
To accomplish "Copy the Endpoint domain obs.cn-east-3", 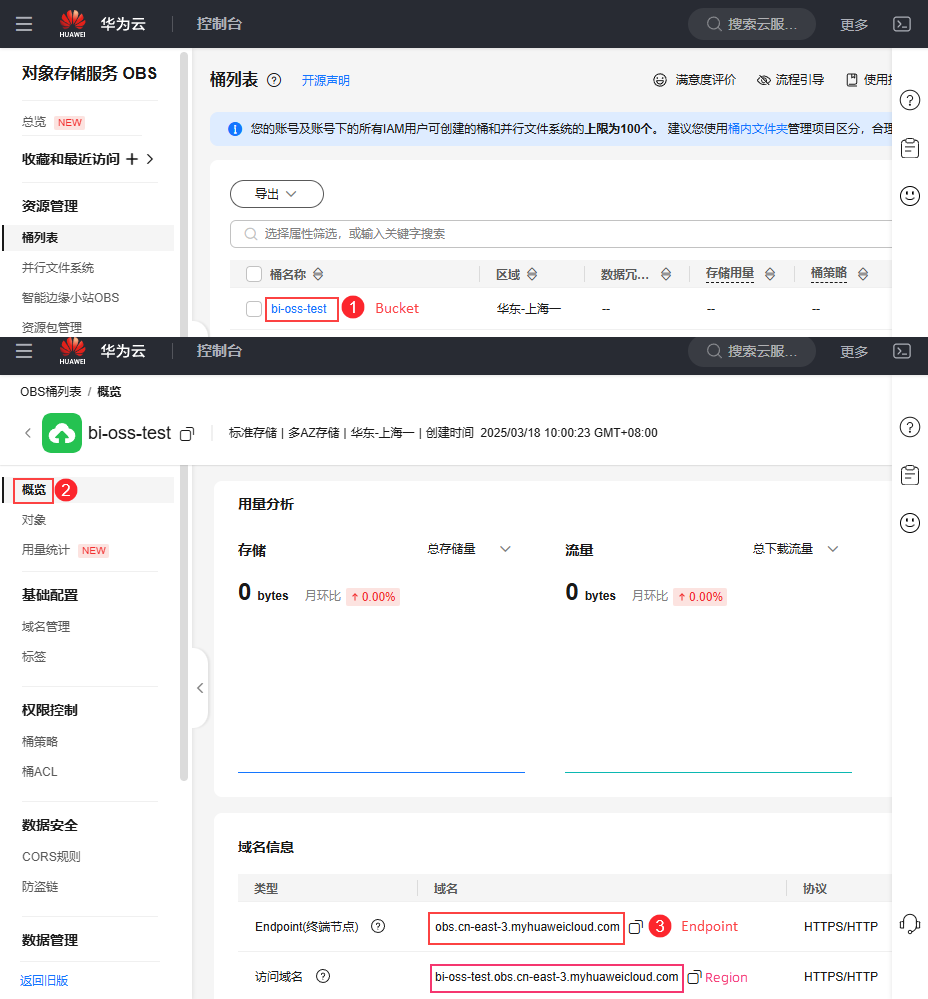I will pos(635,927).
